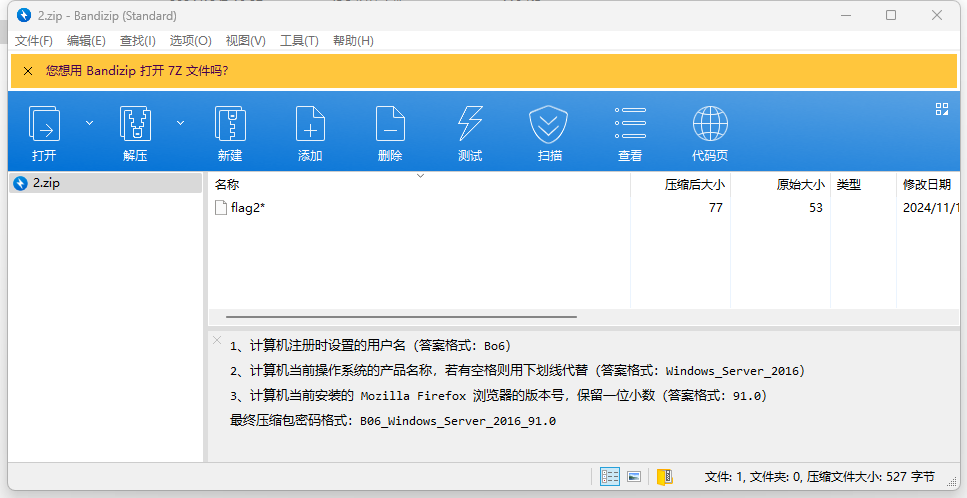
Task: Click the yellow archive icon in status bar
Action: (x=664, y=476)
